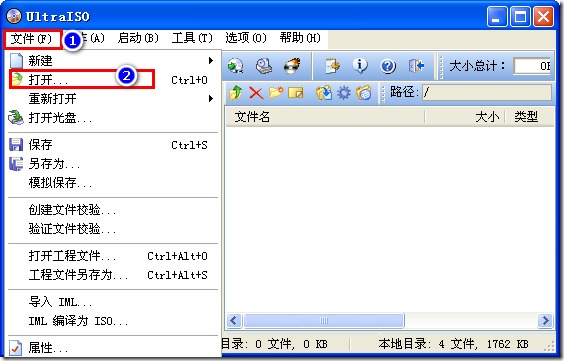Screen dimensions: 564x361
Task: Click the horizontal scrollbar thumb
Action: [x=324, y=320]
